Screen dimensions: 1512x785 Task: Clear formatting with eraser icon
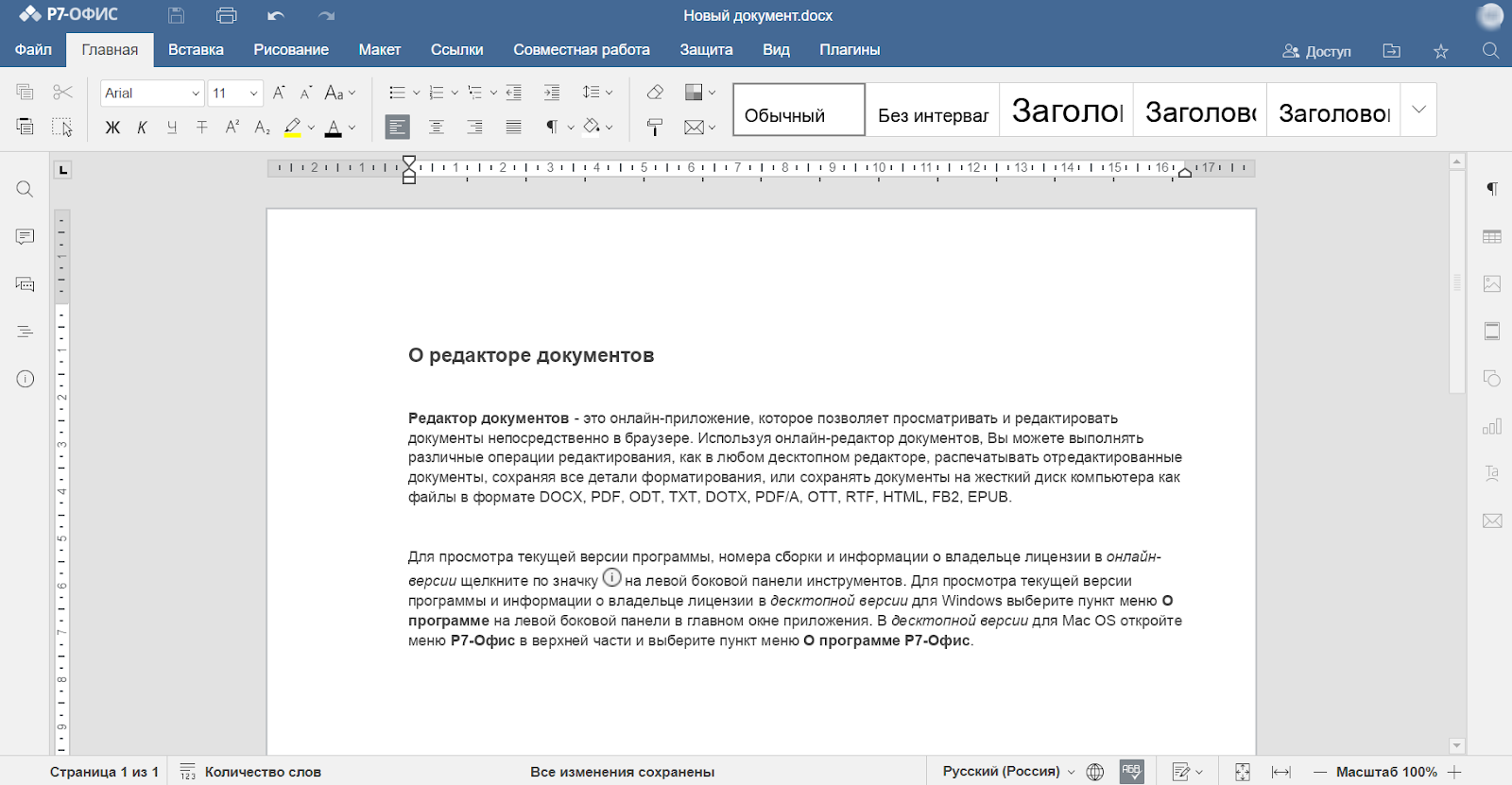tap(655, 93)
